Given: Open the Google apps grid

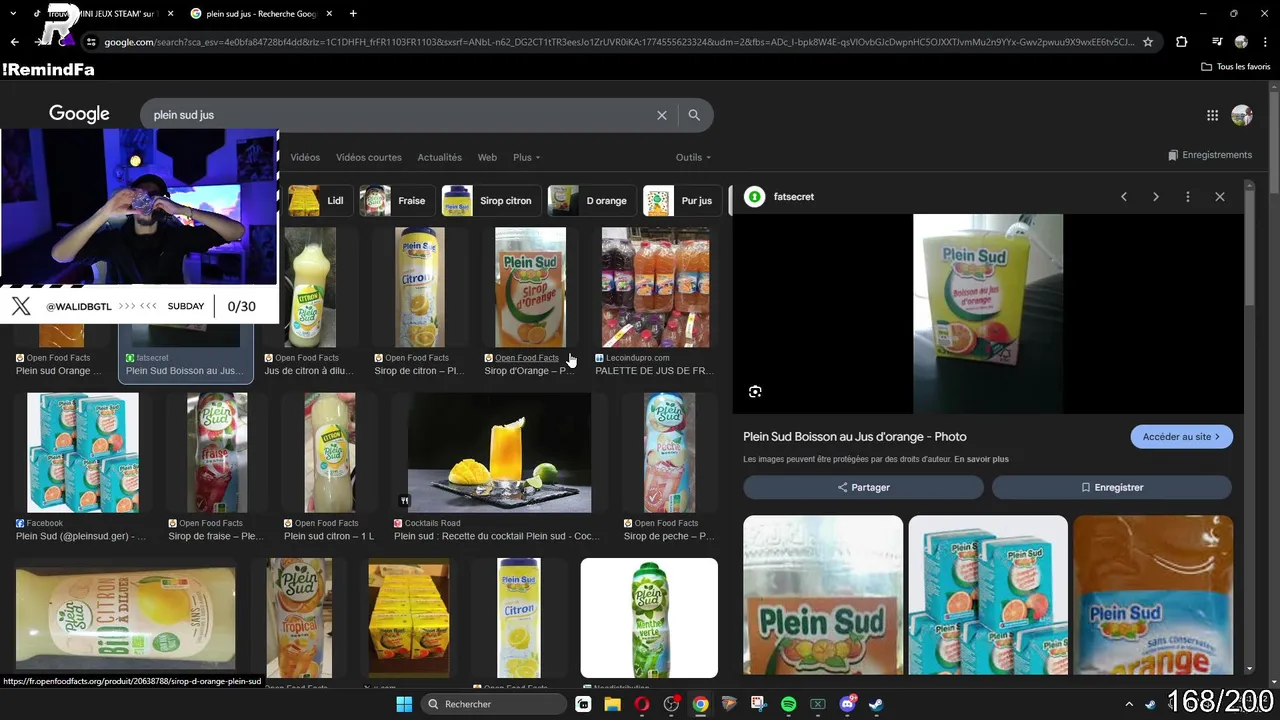Looking at the screenshot, I should click(1212, 115).
